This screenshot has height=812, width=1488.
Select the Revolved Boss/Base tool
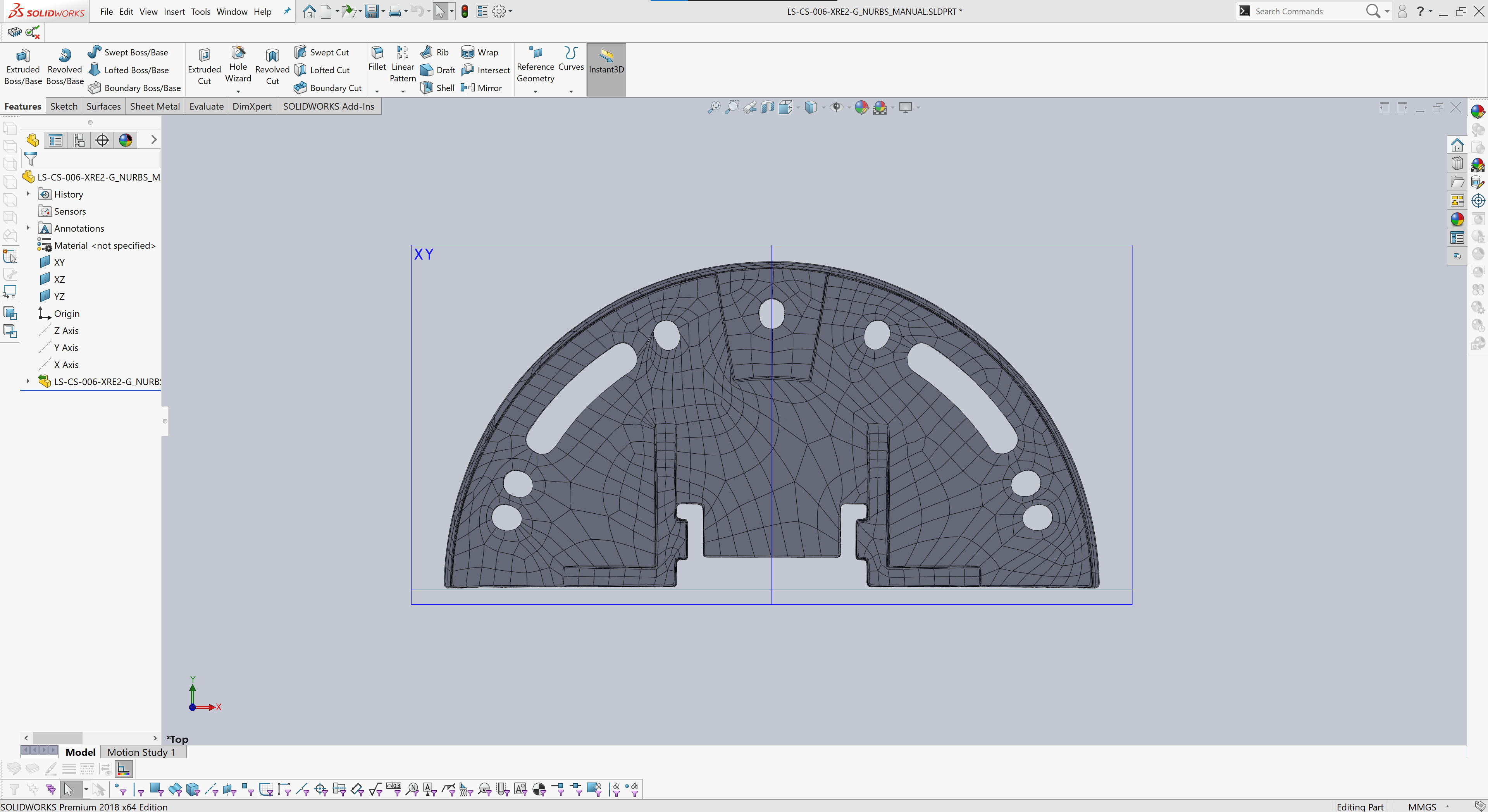click(65, 67)
